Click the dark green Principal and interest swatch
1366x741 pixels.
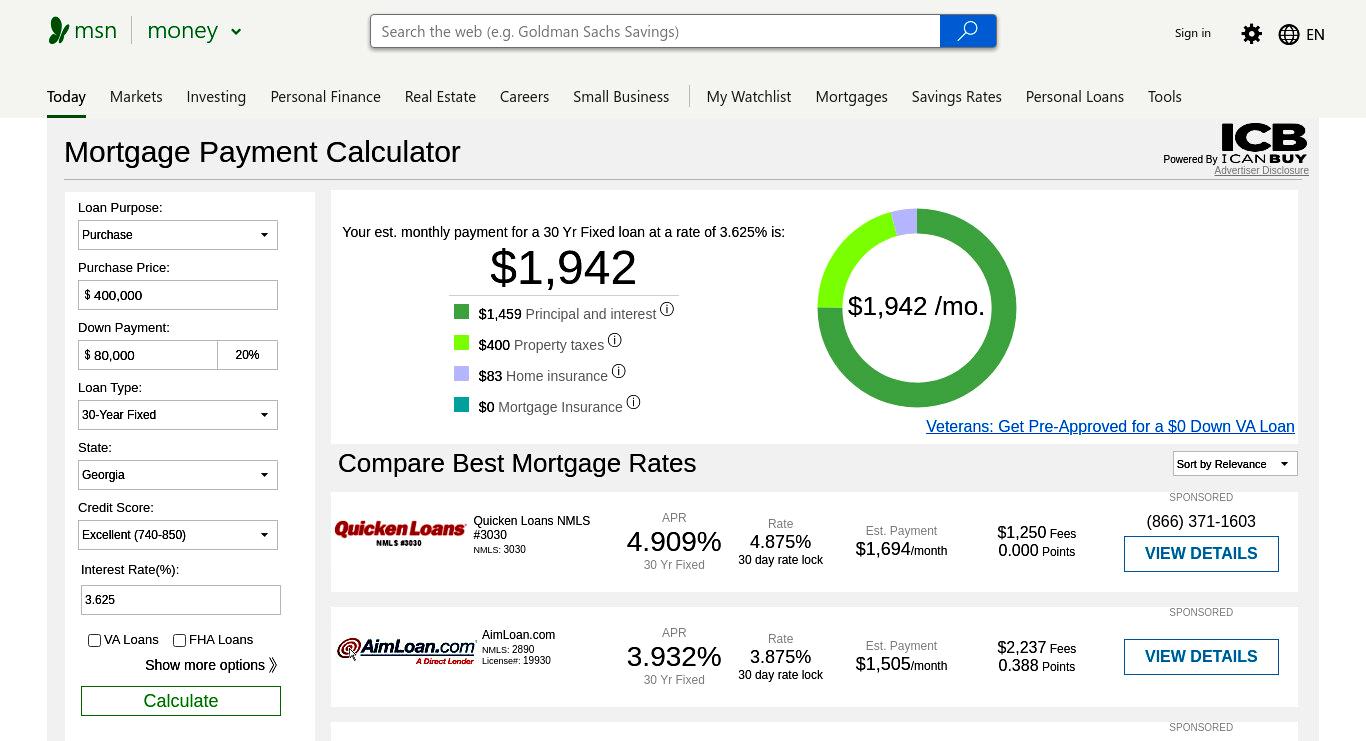tap(461, 312)
